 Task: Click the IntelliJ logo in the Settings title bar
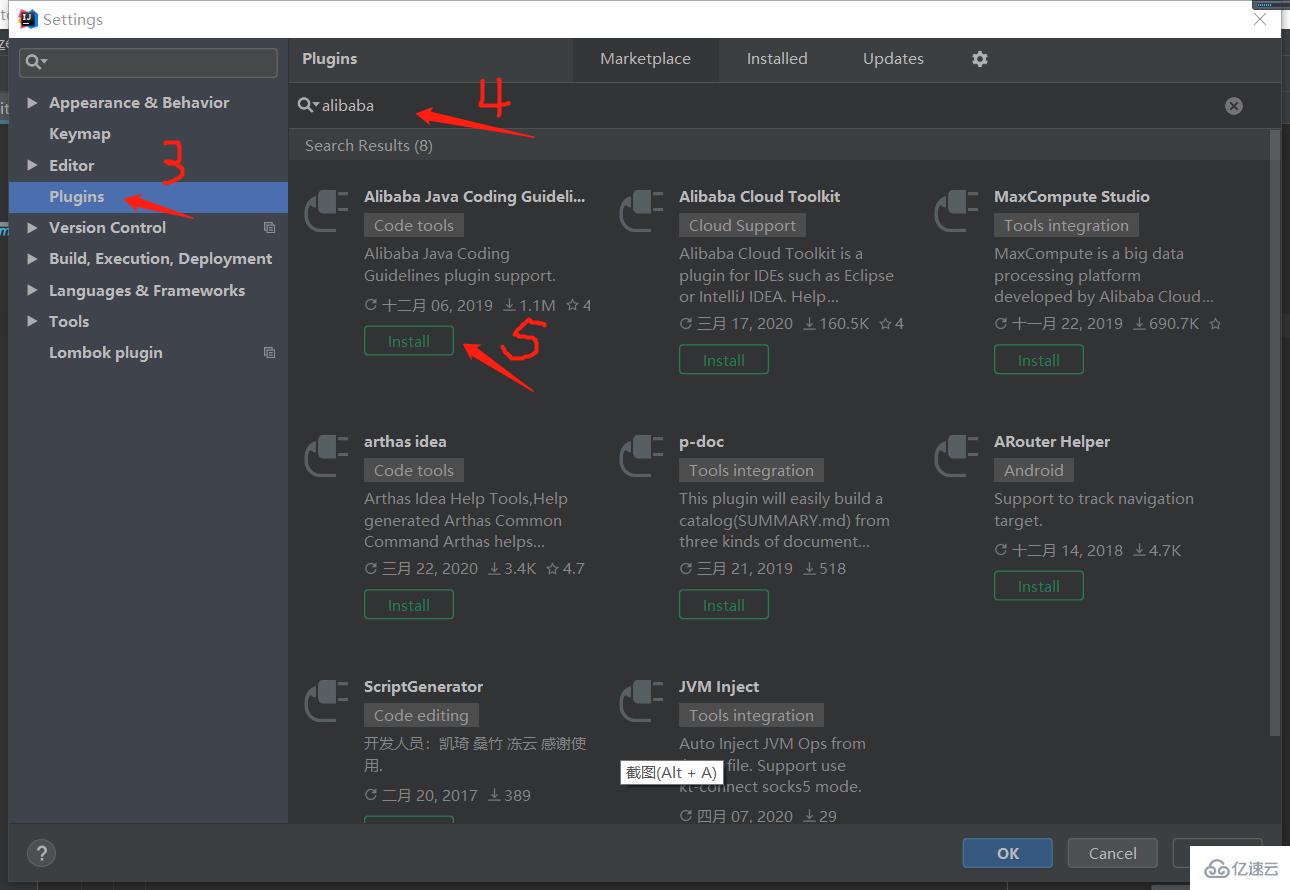pyautogui.click(x=29, y=19)
